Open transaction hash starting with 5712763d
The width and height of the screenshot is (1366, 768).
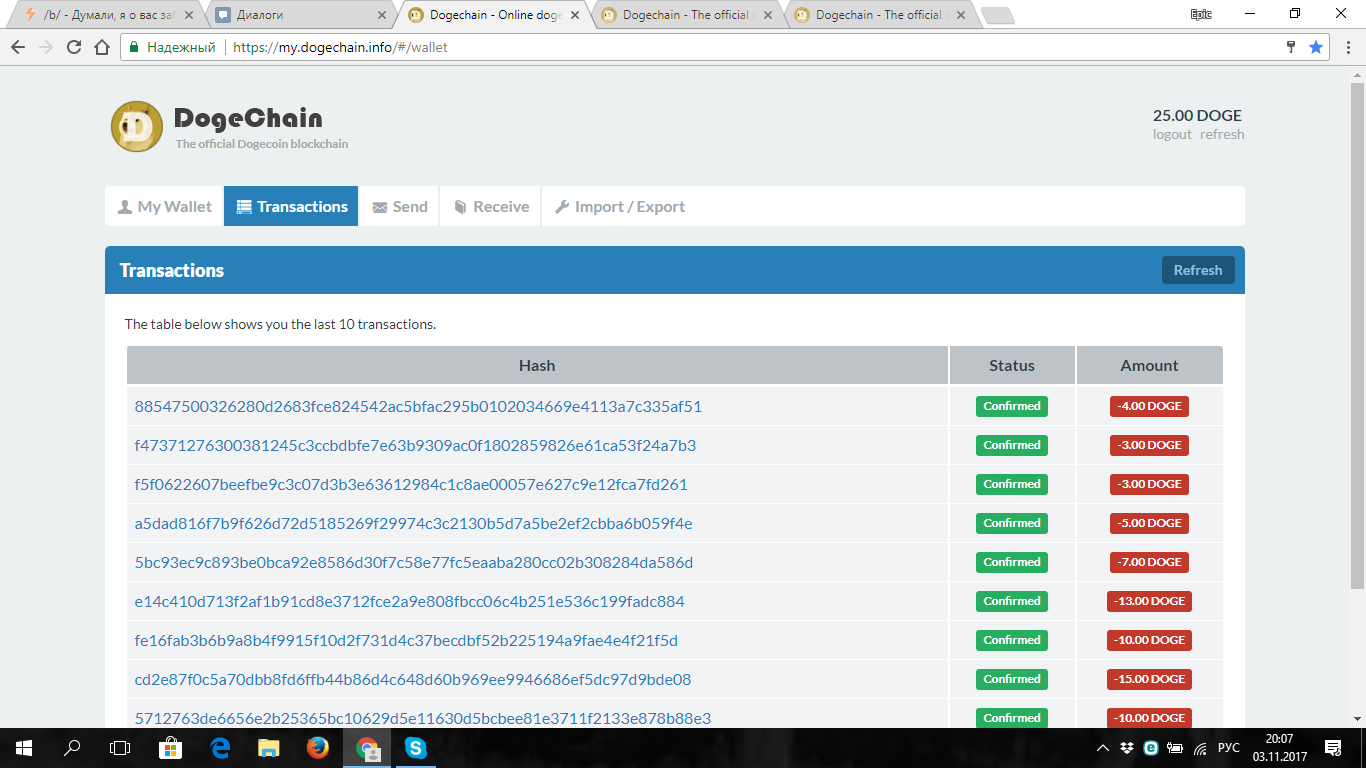coord(423,719)
